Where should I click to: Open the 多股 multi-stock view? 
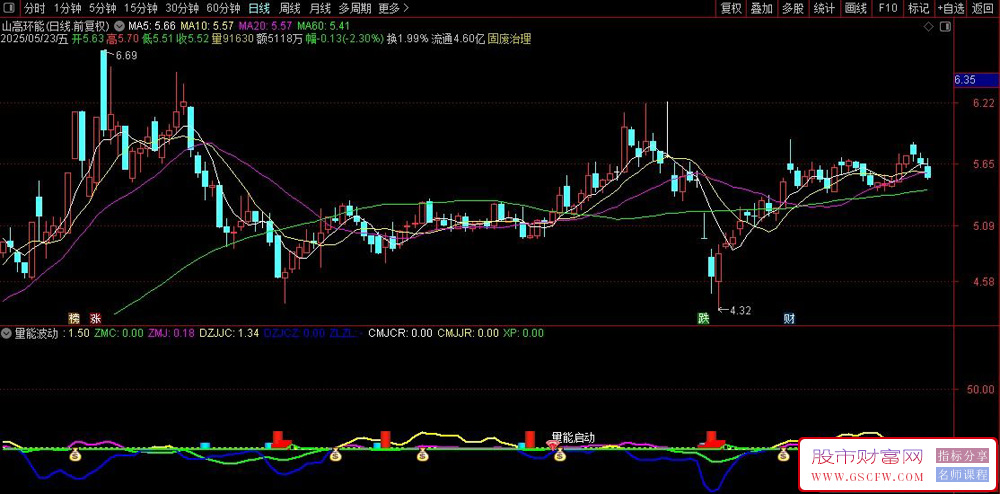(x=793, y=8)
